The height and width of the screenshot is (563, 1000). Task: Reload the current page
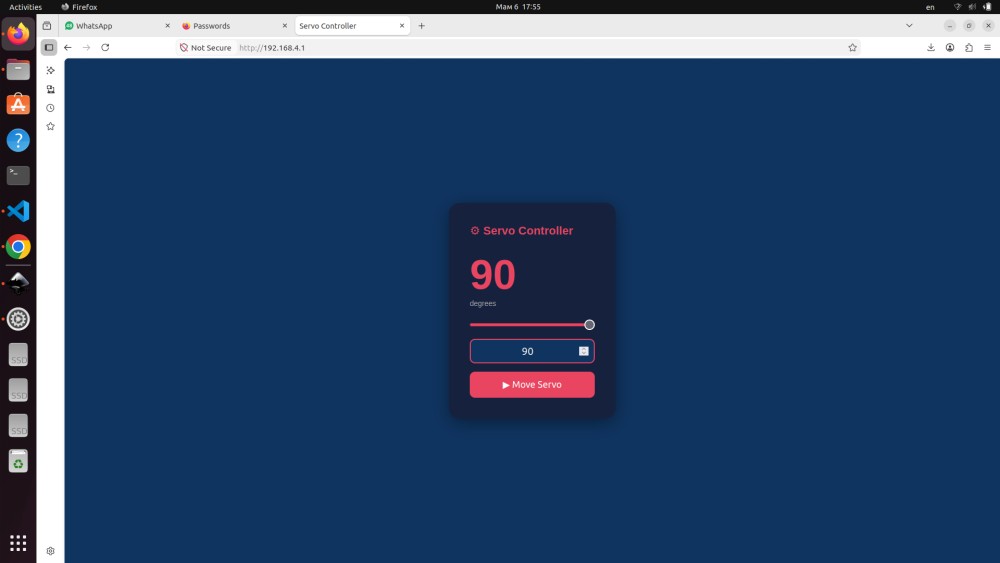105,47
